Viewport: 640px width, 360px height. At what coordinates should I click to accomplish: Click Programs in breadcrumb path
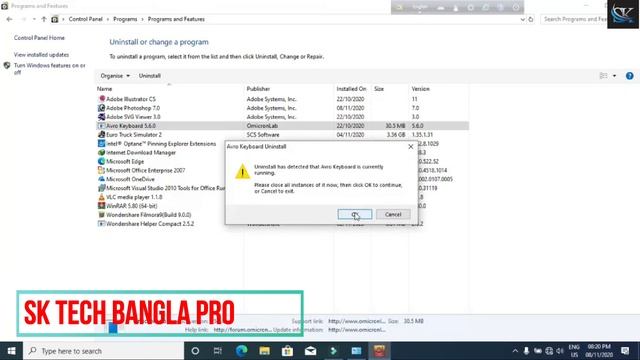click(x=125, y=19)
